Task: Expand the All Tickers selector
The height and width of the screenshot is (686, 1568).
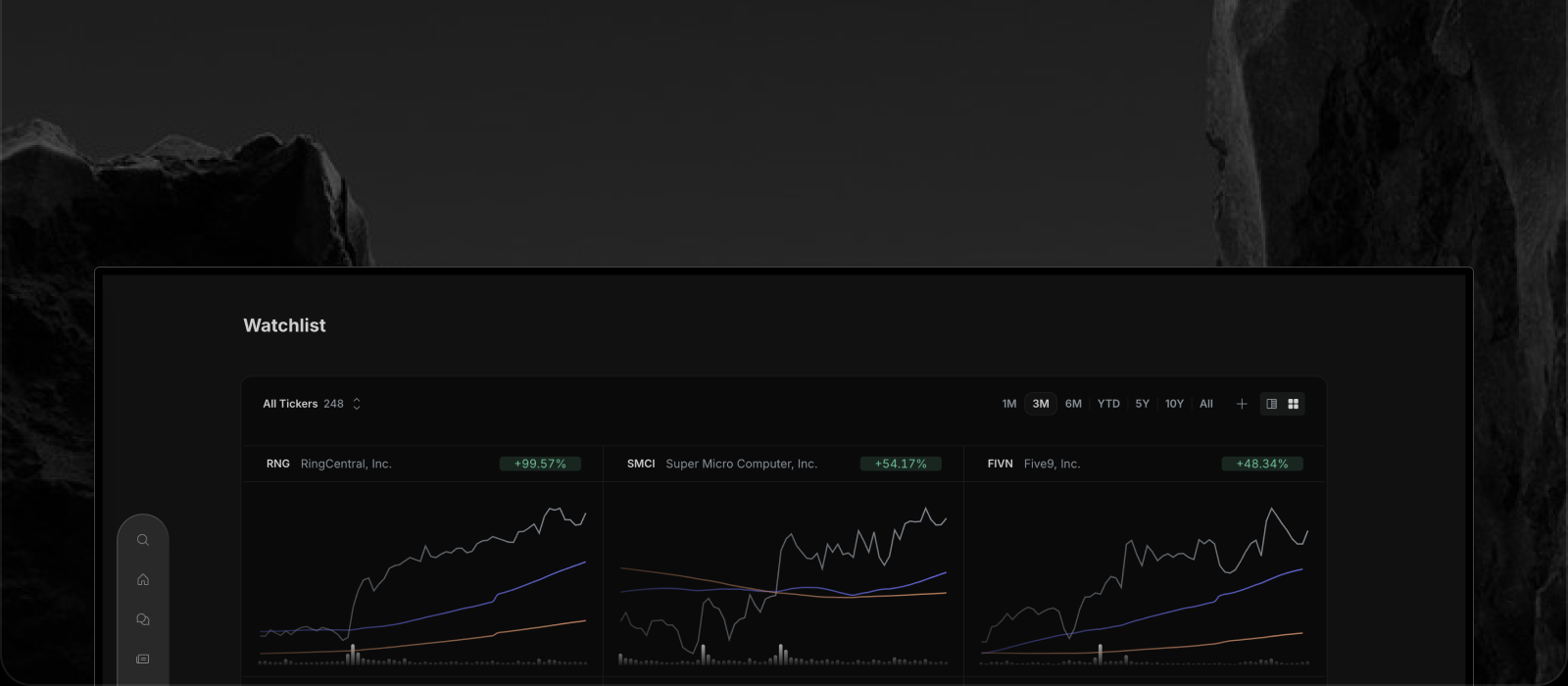Action: pos(312,404)
